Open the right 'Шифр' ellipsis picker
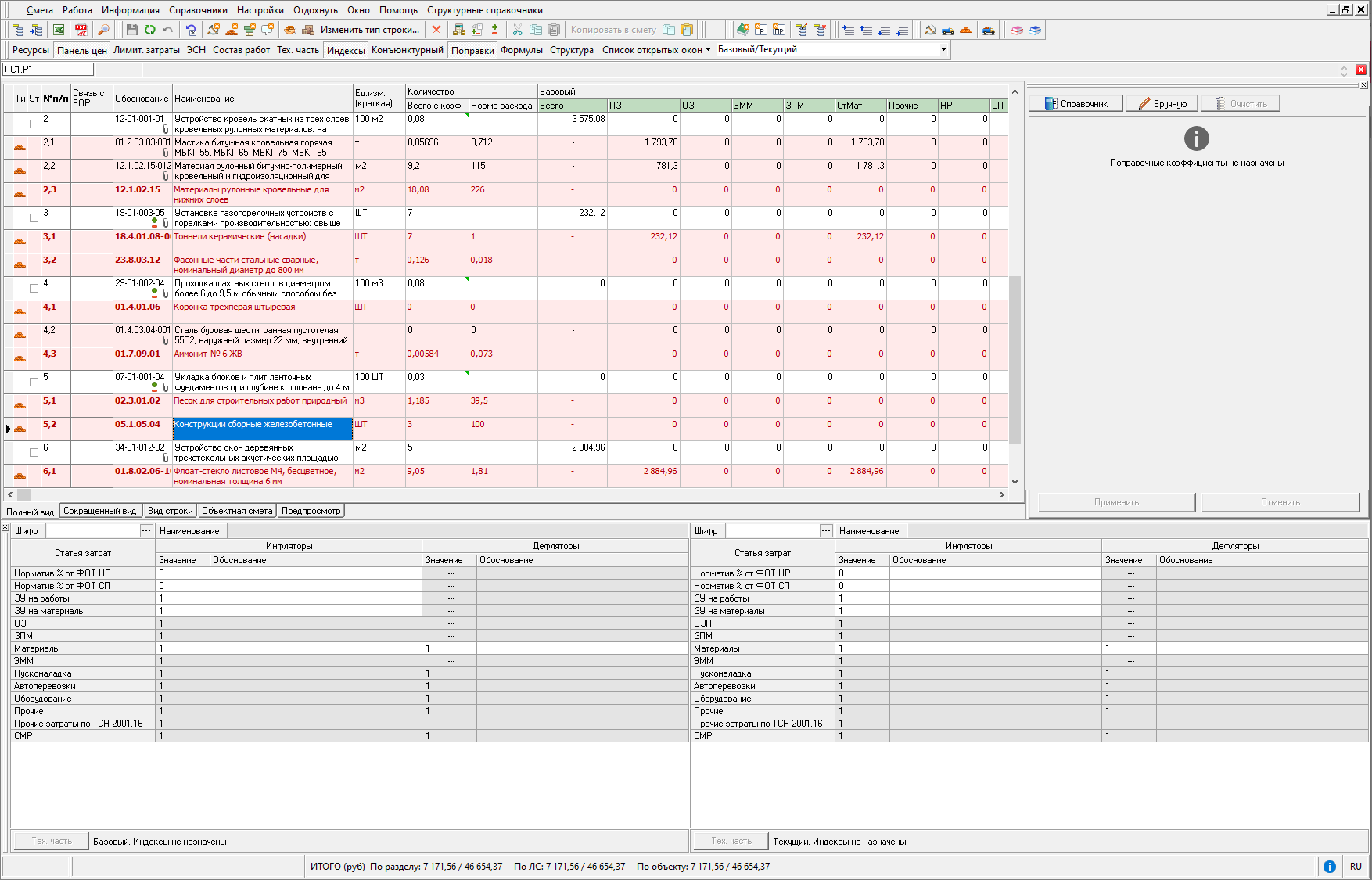The image size is (1372, 880). pyautogui.click(x=825, y=530)
